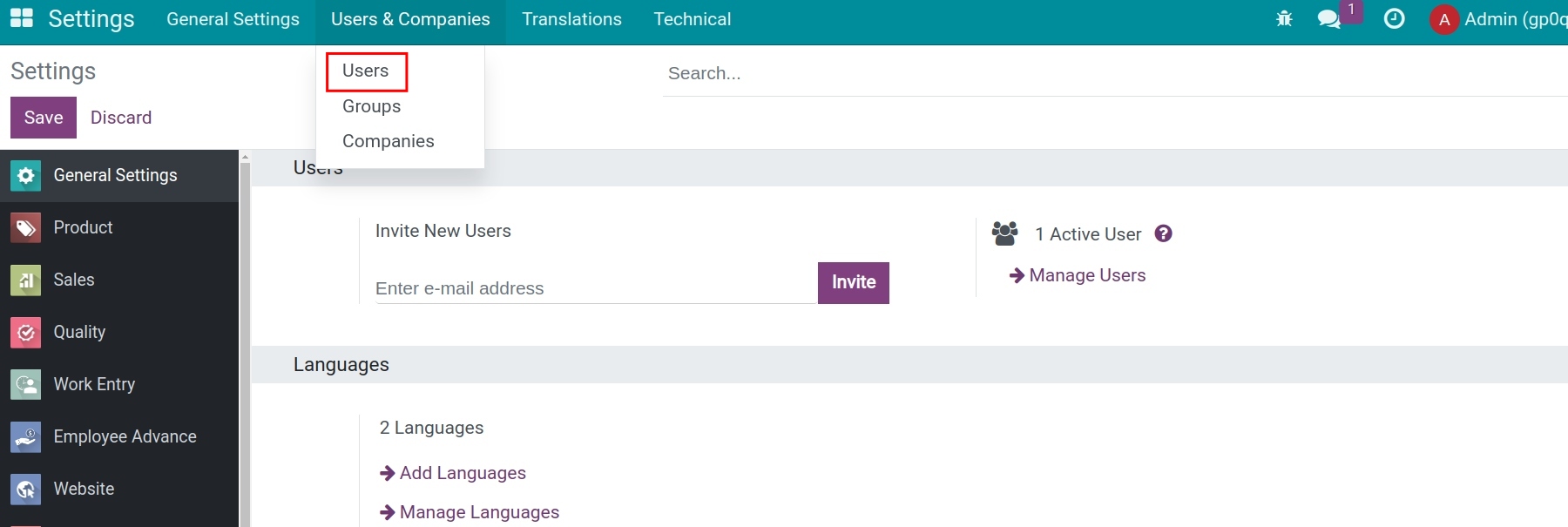Screen dimensions: 1568x527
Task: Select Companies from the dropdown menu
Action: tap(389, 141)
